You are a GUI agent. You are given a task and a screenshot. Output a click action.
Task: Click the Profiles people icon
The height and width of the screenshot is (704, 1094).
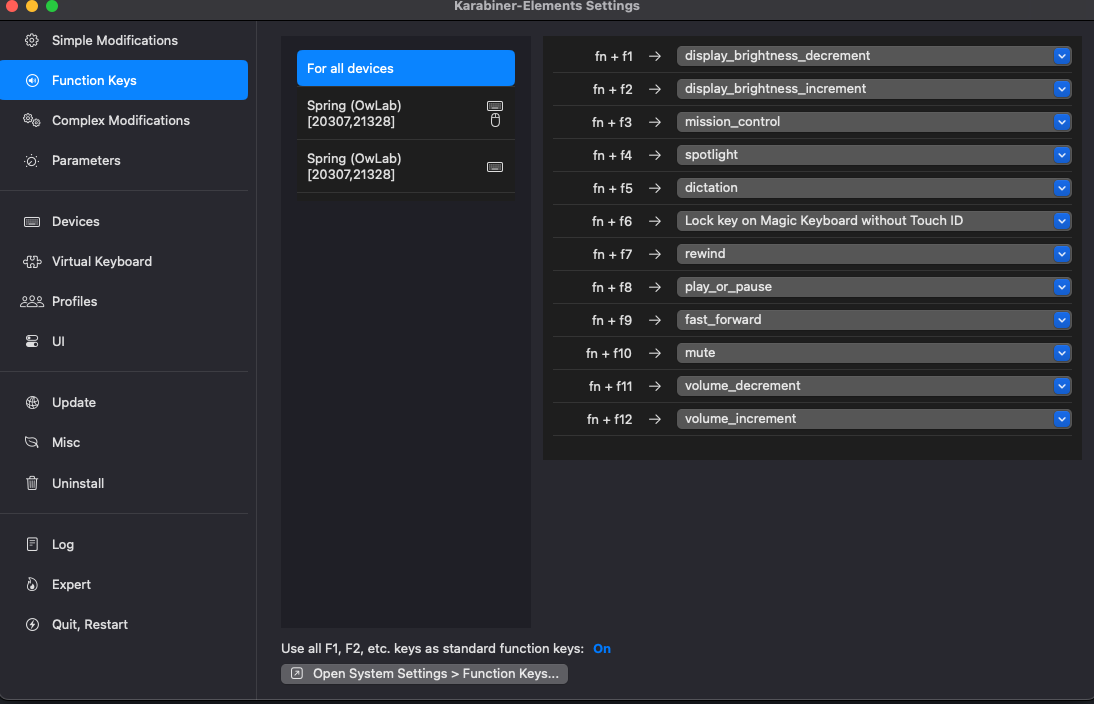[32, 302]
